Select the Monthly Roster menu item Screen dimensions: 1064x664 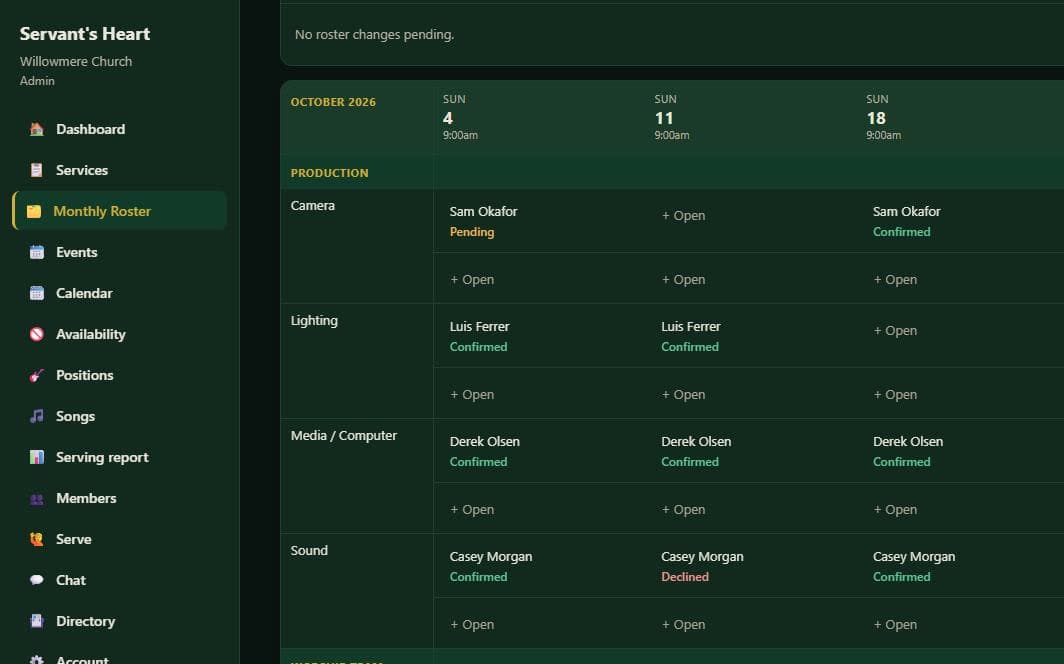(119, 211)
